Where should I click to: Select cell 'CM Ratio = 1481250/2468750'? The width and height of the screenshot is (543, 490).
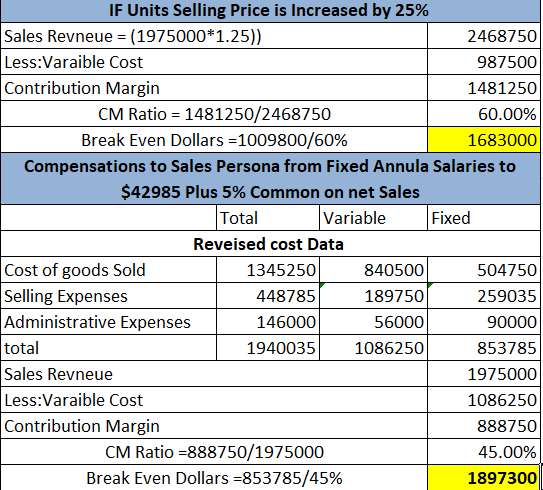click(214, 114)
